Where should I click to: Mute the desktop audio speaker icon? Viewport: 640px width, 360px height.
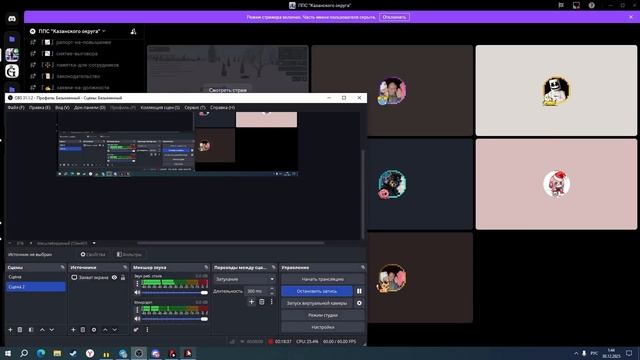pyautogui.click(x=138, y=293)
